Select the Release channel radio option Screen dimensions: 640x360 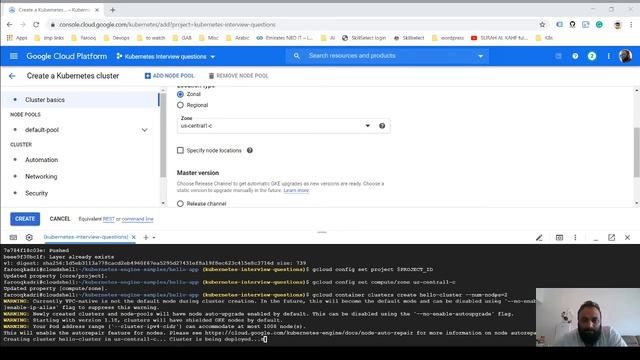point(180,204)
